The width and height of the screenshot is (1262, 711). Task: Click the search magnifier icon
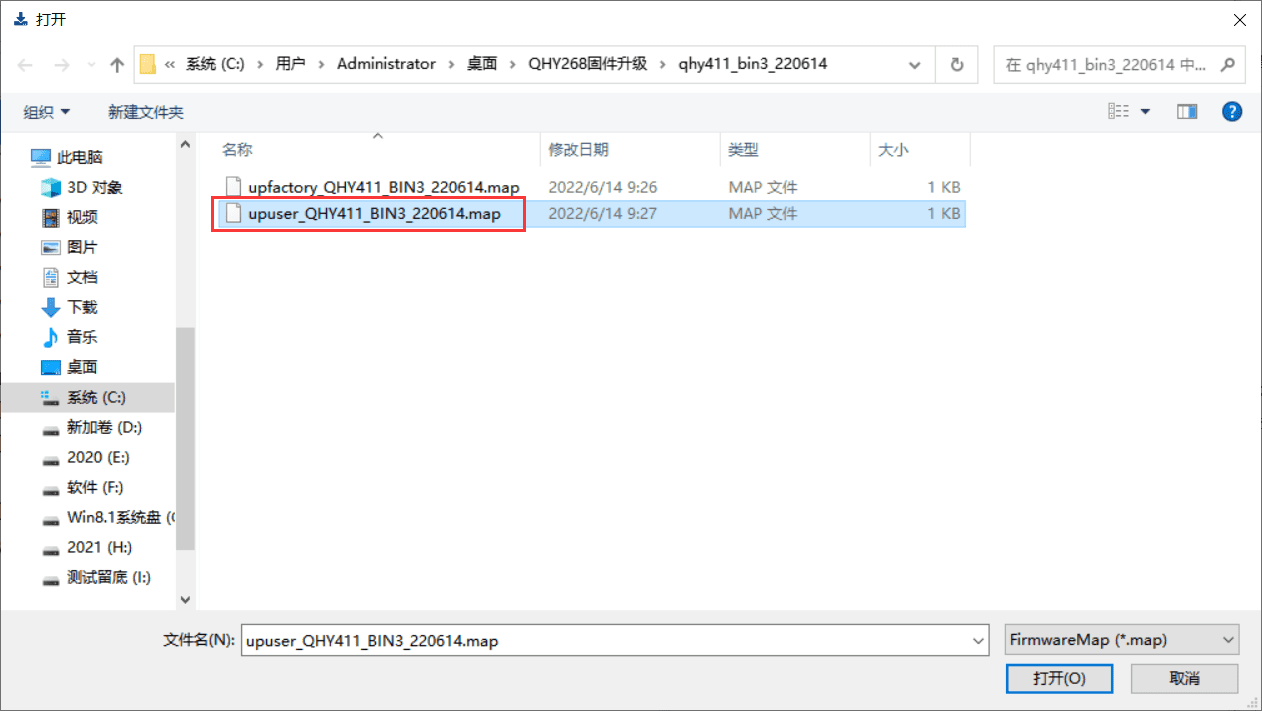click(1229, 64)
